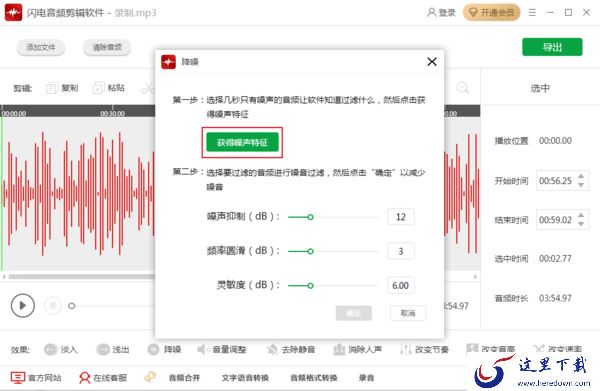Decrease 开始时间 with down arrow
This screenshot has width=600, height=391.
[581, 185]
